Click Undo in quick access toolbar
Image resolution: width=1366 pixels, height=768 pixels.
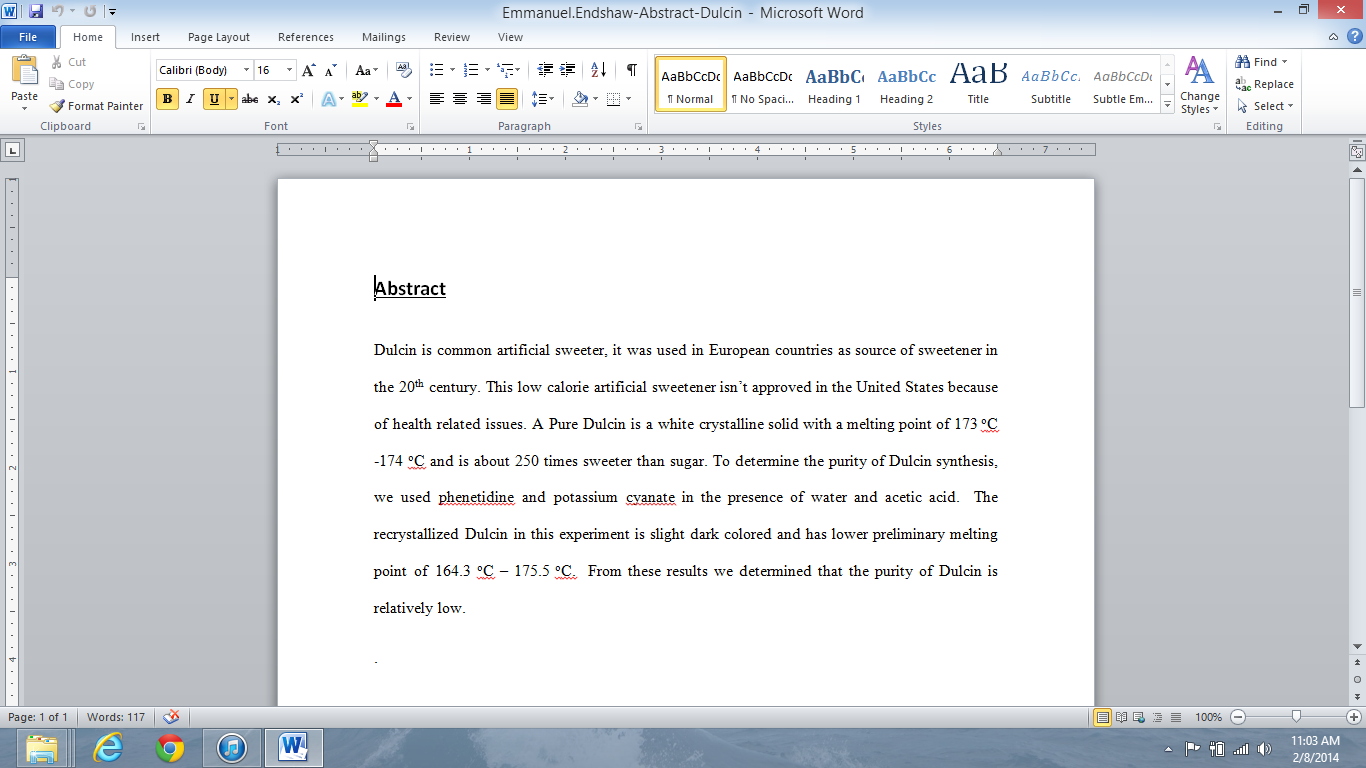pyautogui.click(x=58, y=12)
